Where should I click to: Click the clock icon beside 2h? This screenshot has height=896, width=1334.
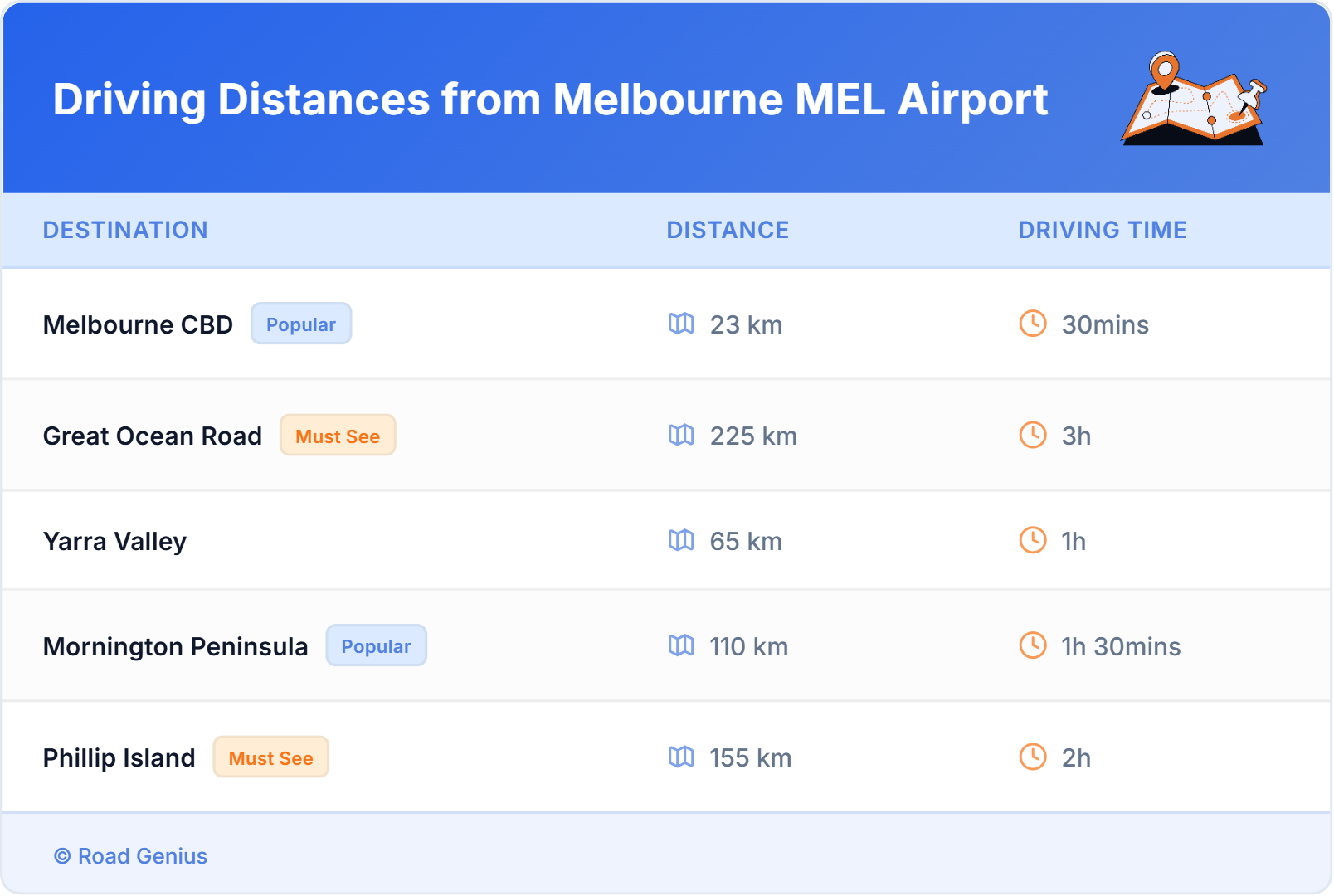[1033, 757]
